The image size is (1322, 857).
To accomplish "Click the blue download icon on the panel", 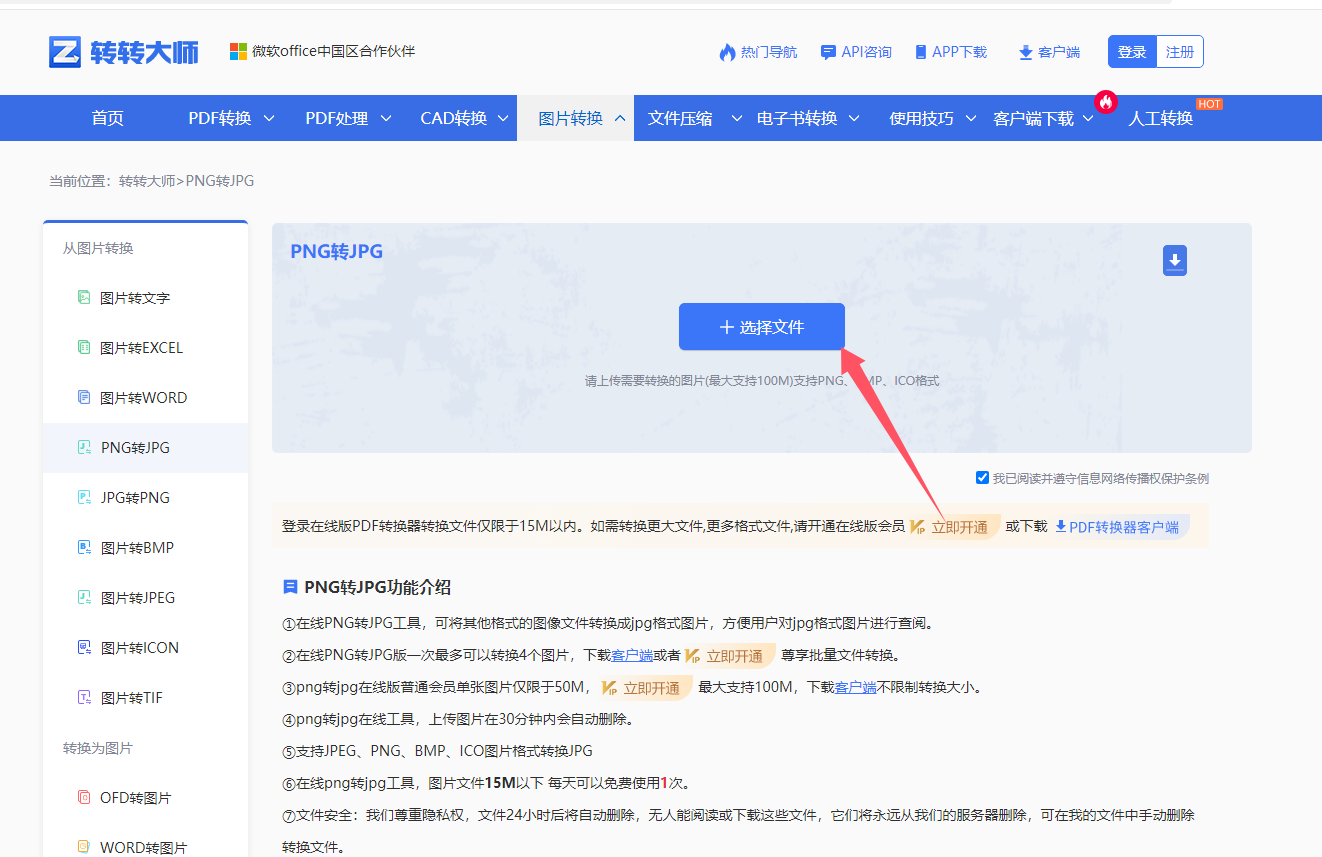I will pyautogui.click(x=1174, y=260).
